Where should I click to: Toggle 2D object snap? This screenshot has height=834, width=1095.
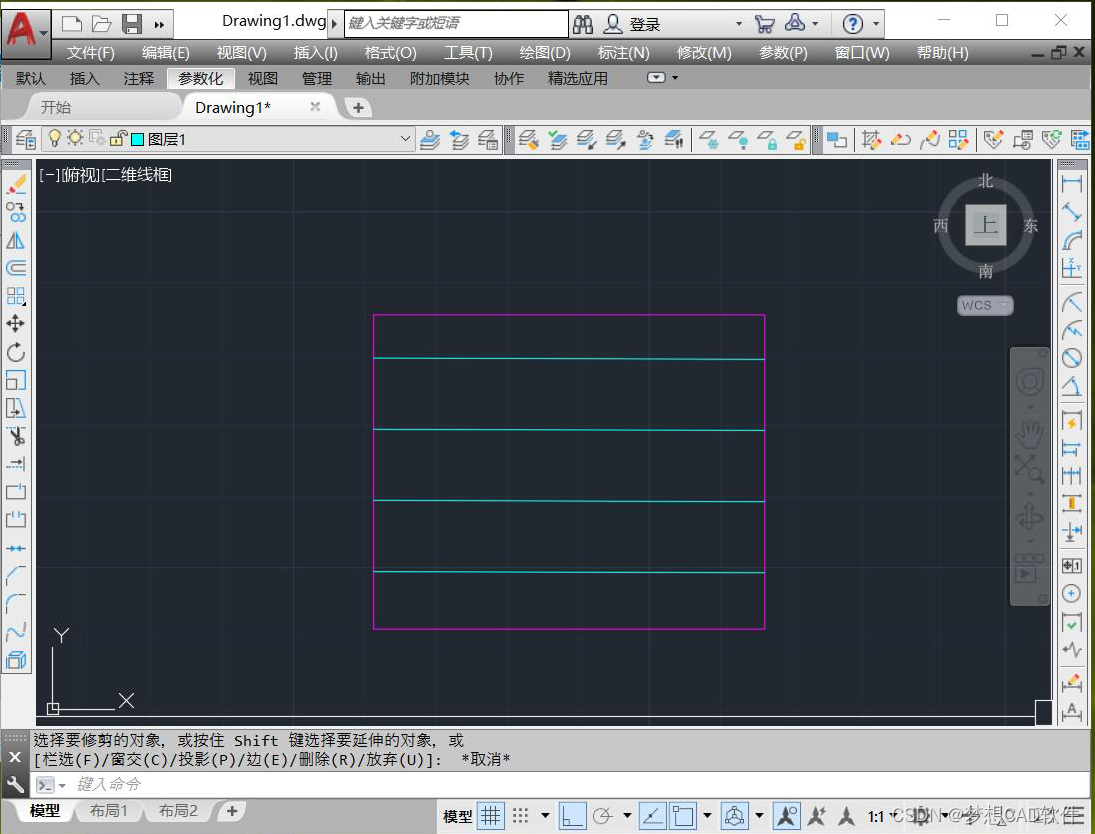tap(683, 816)
